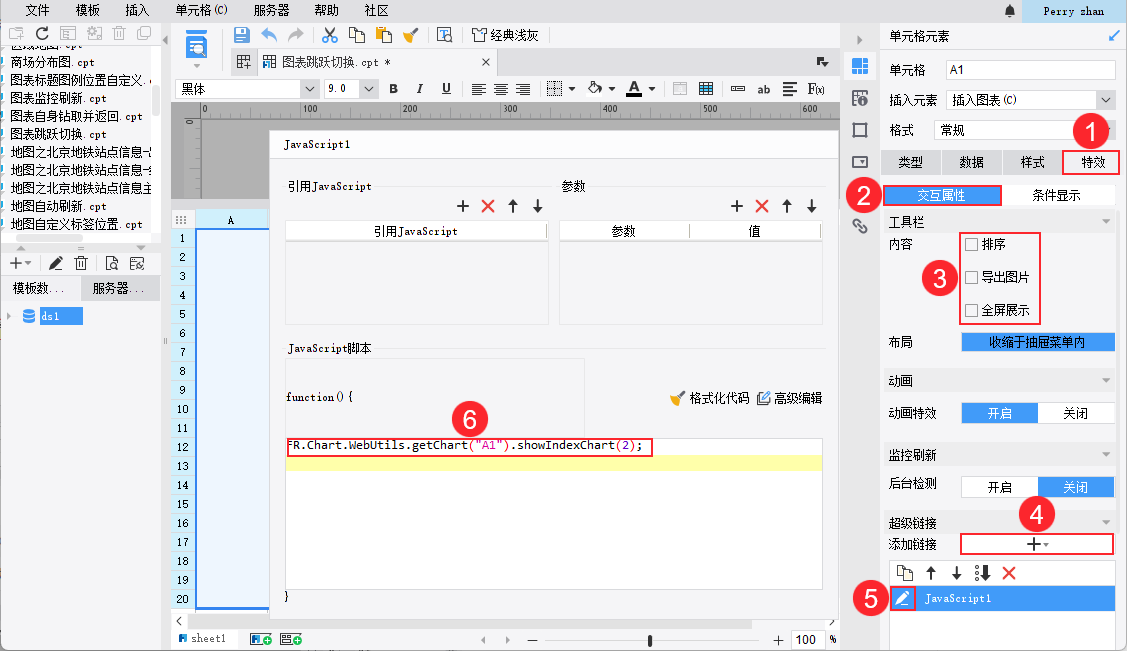The width and height of the screenshot is (1127, 651).
Task: Open the cell element panel icon
Action: [x=860, y=65]
